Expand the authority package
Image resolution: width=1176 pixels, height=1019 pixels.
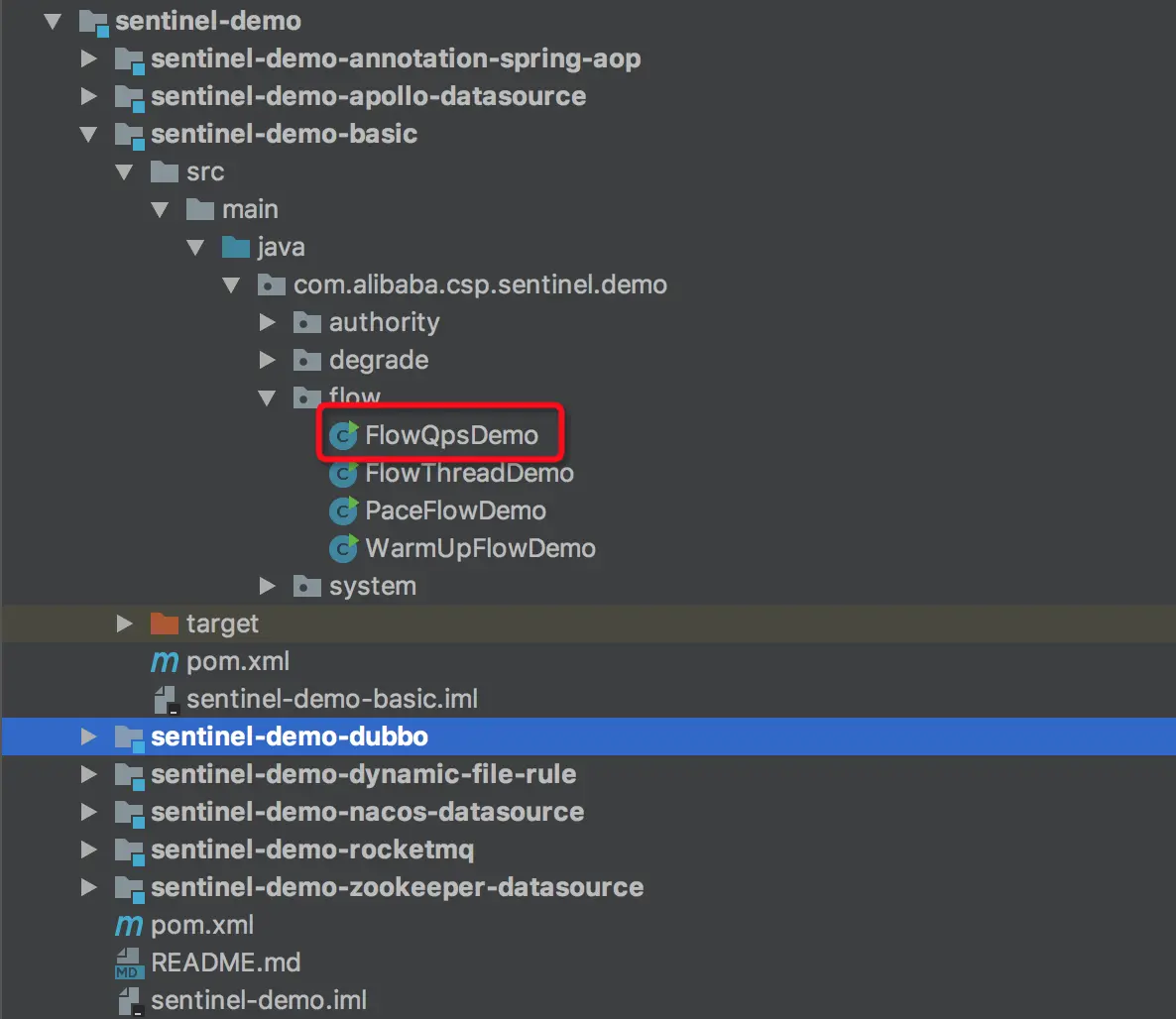267,321
